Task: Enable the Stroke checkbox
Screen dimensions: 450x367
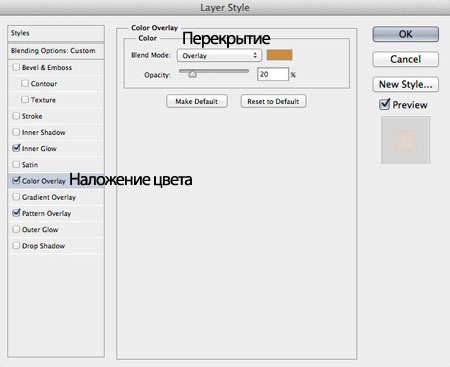Action: pos(16,116)
